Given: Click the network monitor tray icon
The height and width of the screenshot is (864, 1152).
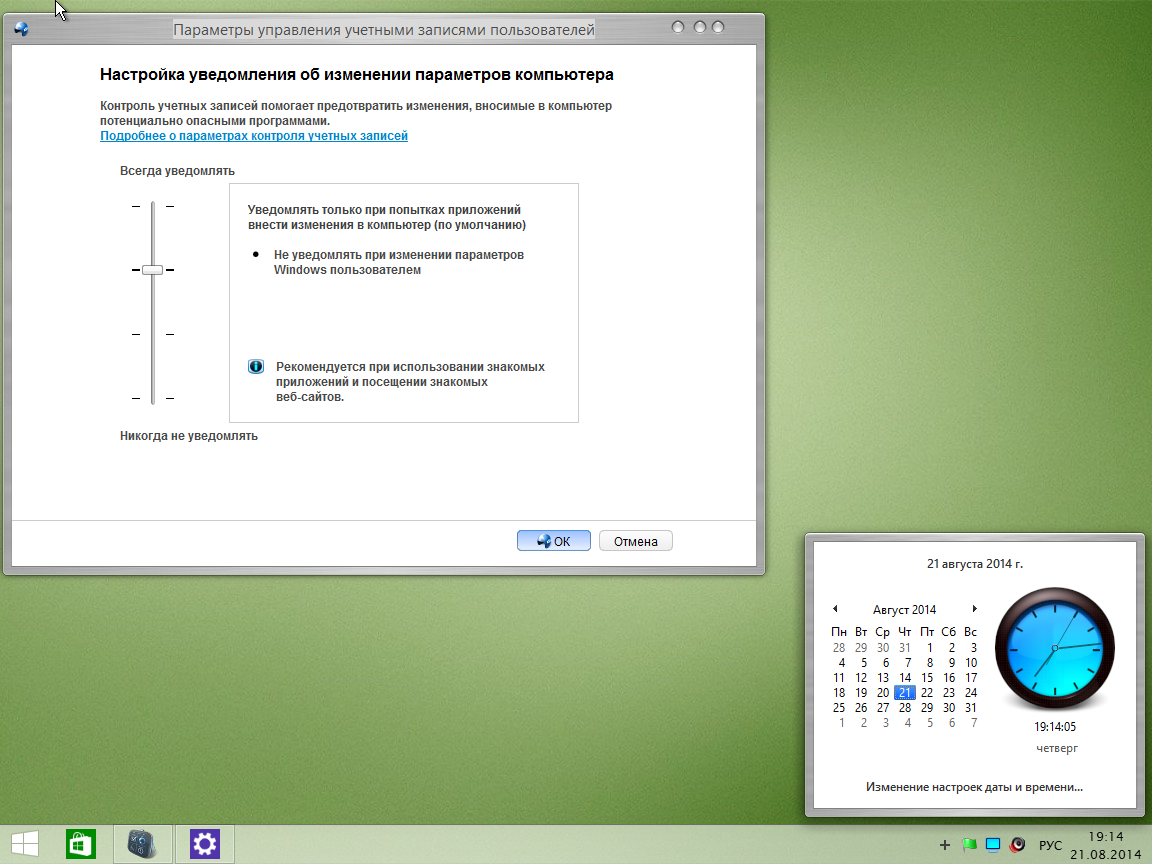Looking at the screenshot, I should point(992,845).
